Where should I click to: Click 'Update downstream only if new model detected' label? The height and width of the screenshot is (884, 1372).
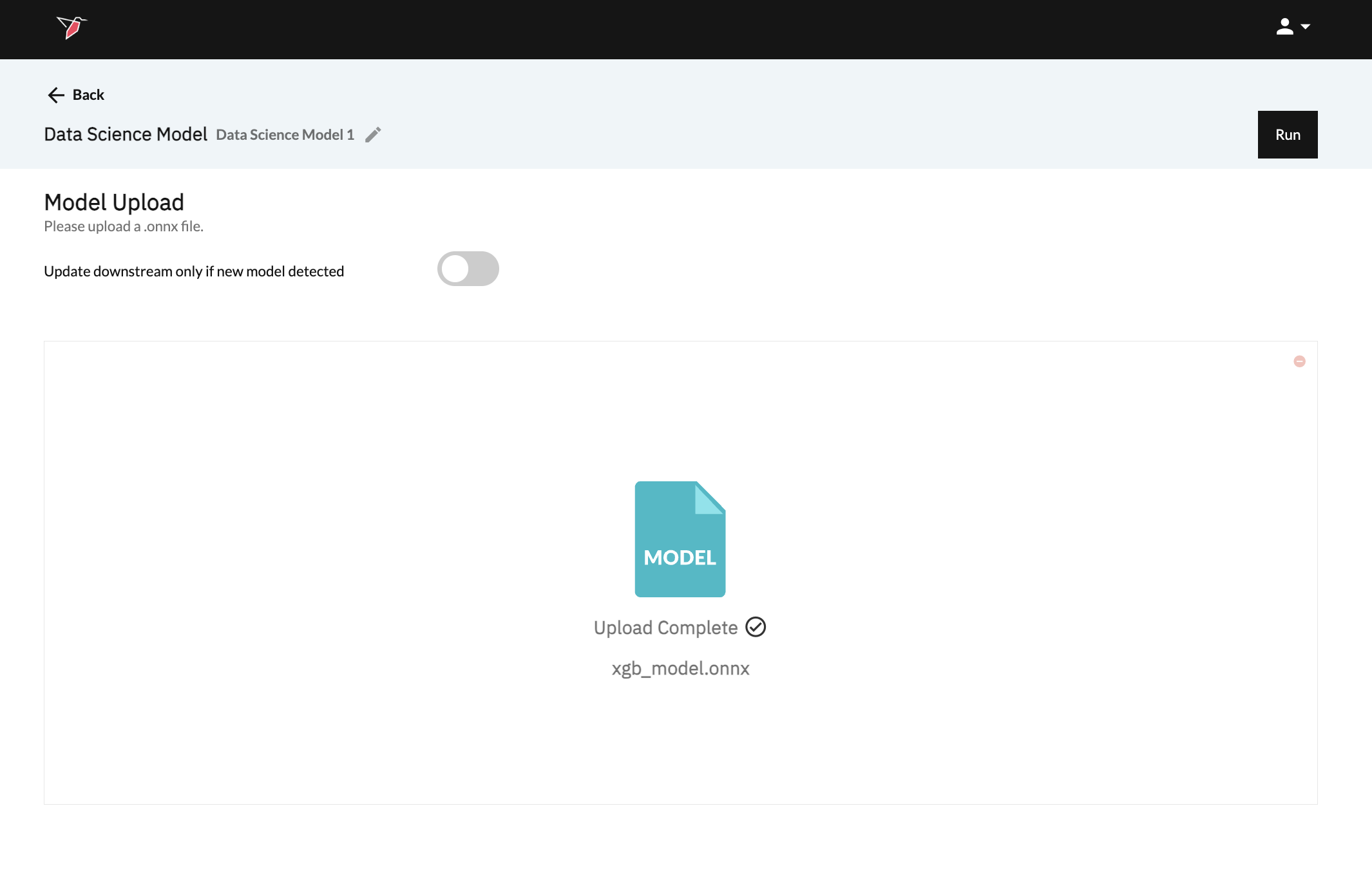point(194,271)
